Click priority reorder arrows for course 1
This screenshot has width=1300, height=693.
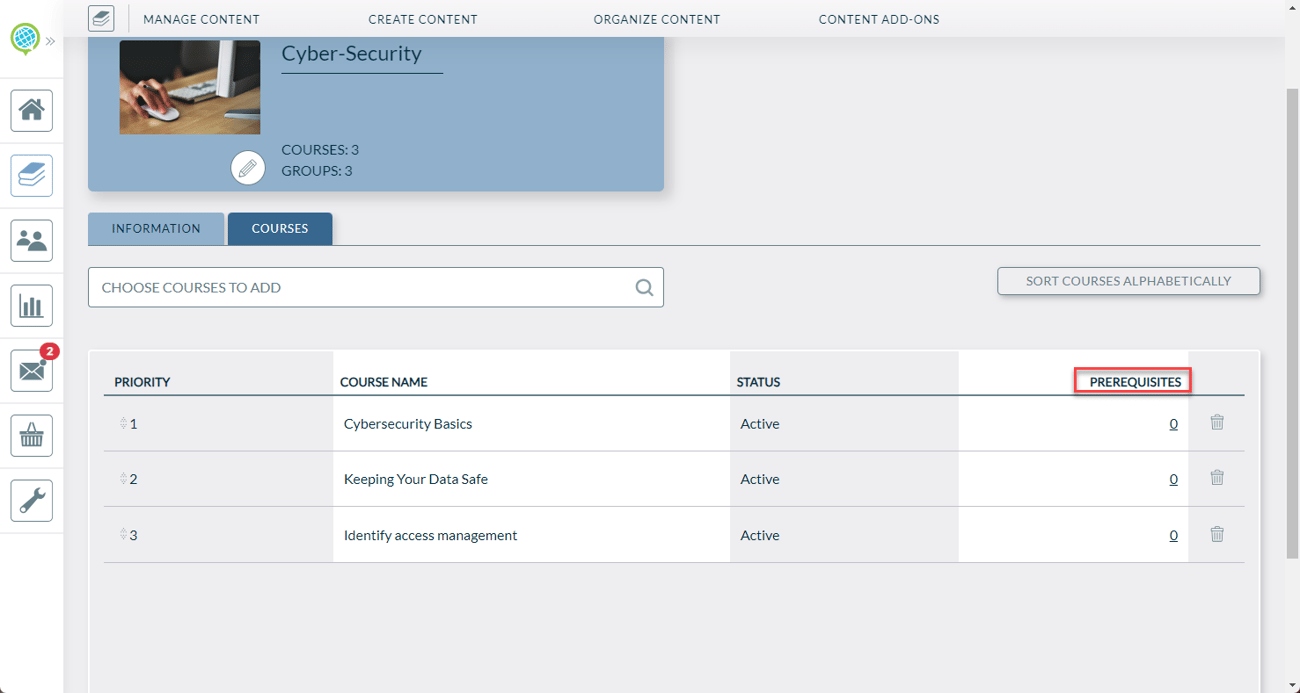[x=123, y=424]
